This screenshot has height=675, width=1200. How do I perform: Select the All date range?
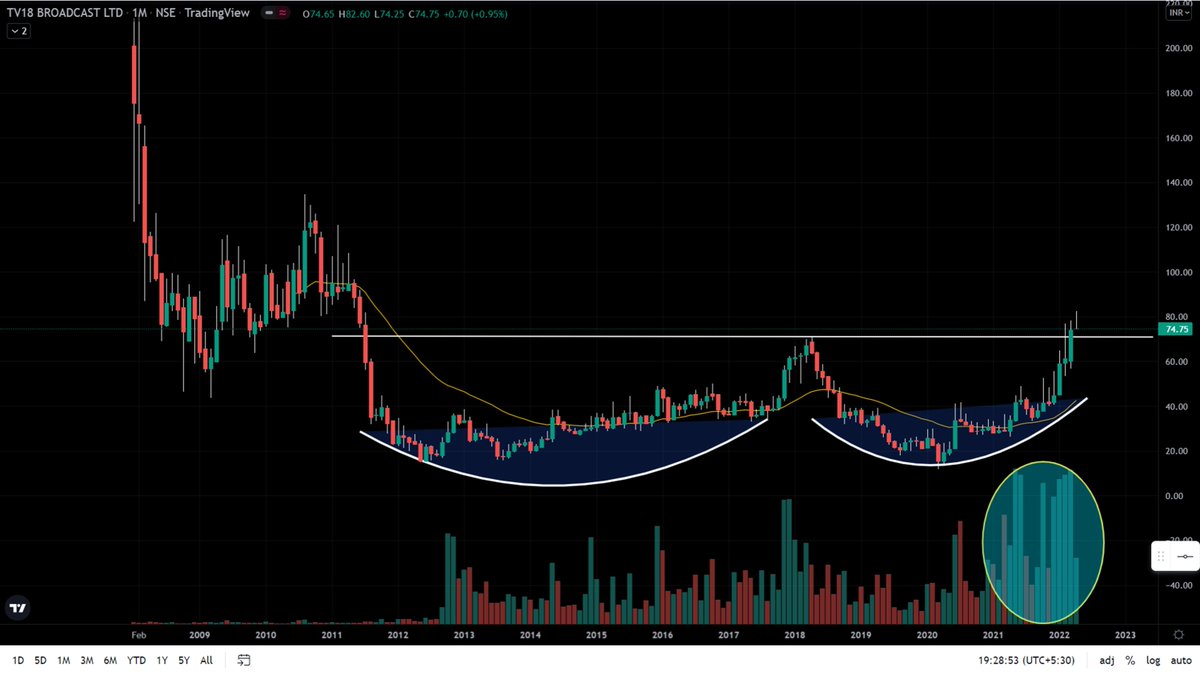click(x=206, y=661)
